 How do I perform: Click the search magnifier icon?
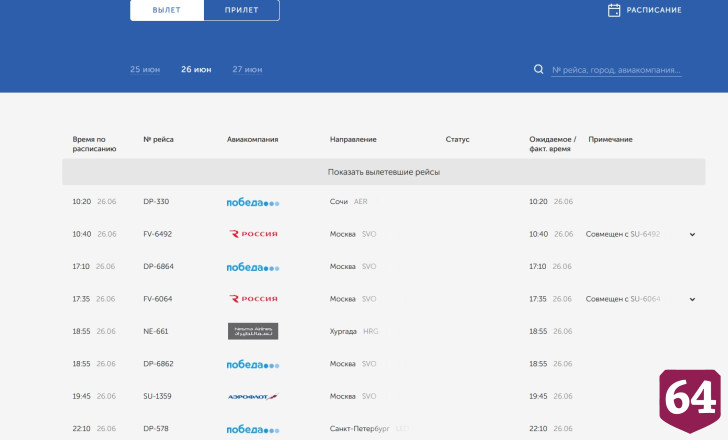pyautogui.click(x=539, y=69)
